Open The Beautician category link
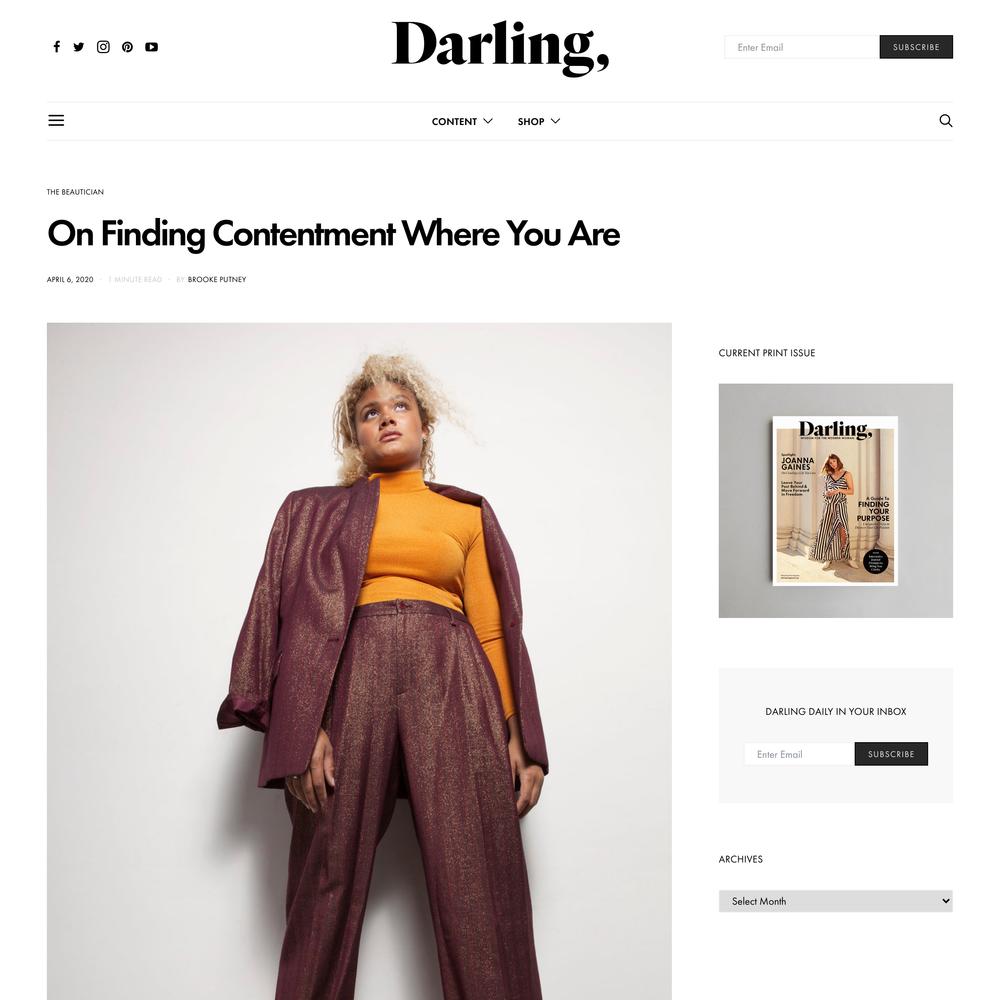The image size is (1000, 1000). 75,192
